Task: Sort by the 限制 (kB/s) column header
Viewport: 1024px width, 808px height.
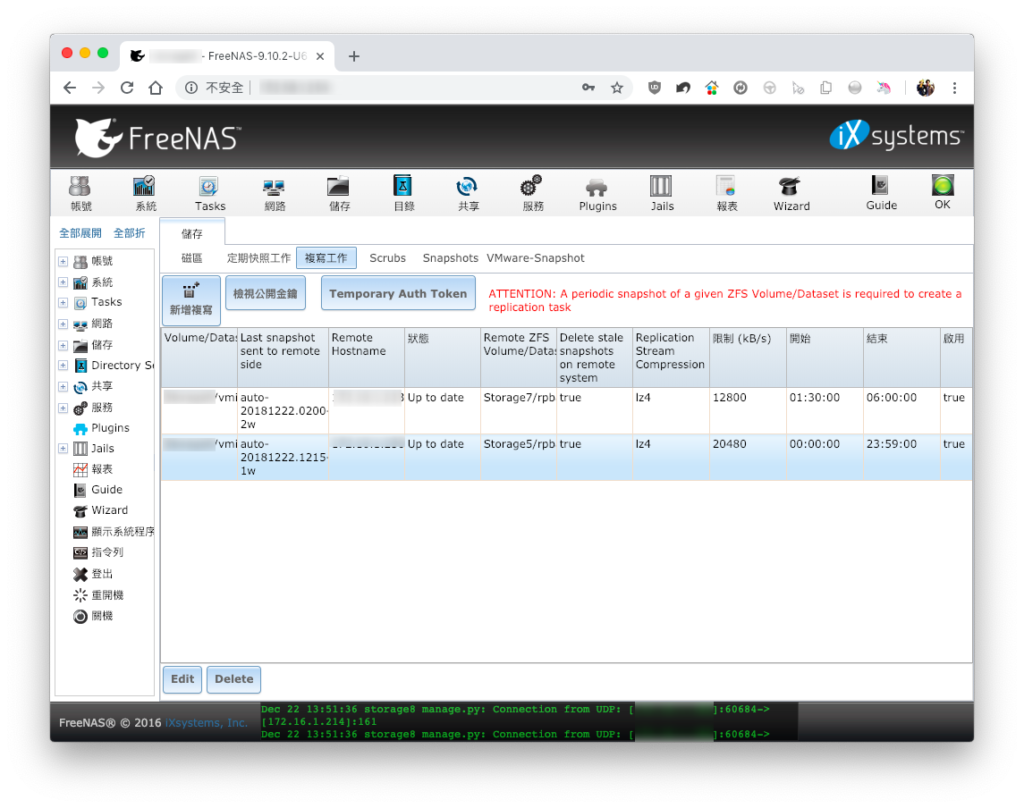Action: [x=748, y=357]
